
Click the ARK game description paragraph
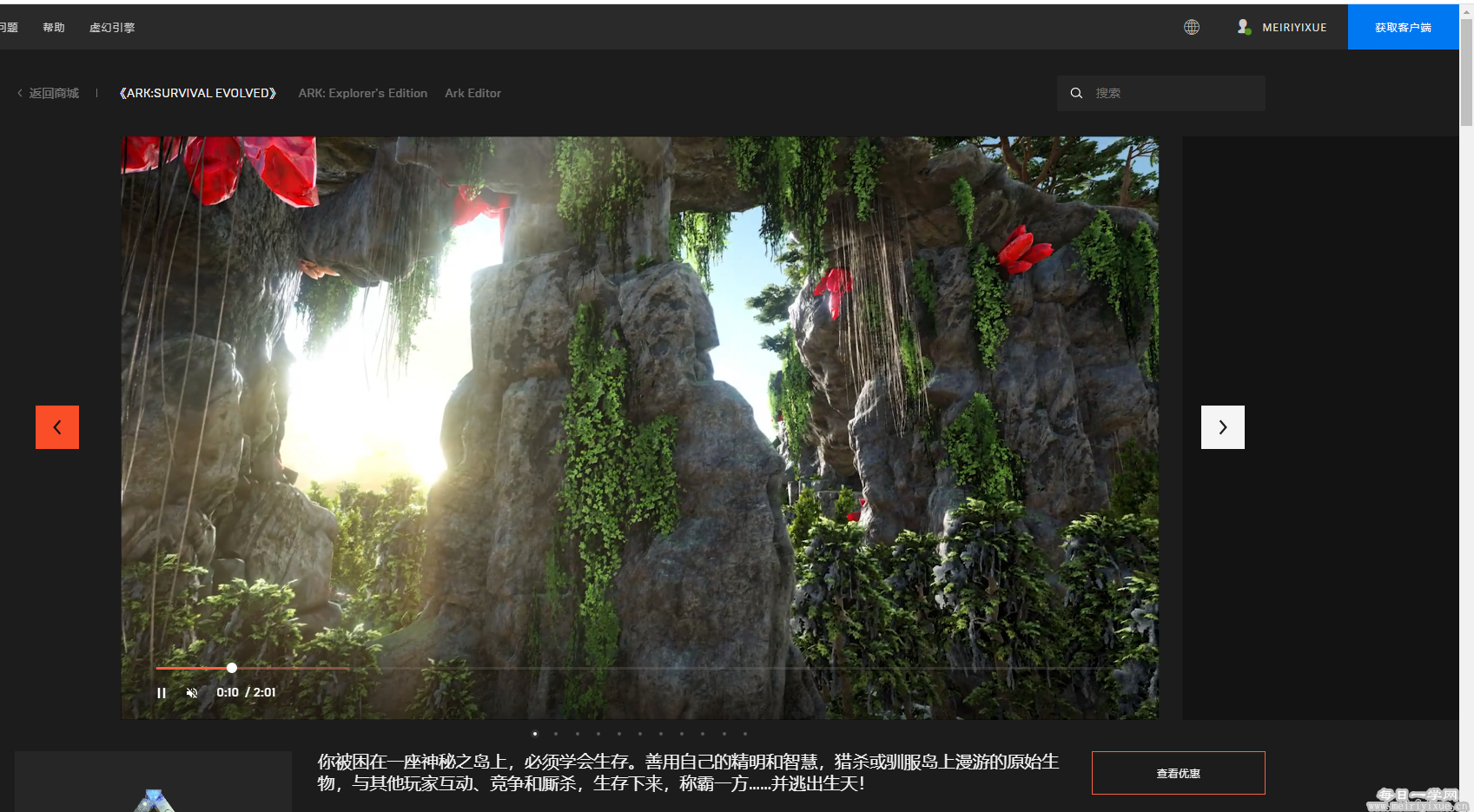(688, 772)
